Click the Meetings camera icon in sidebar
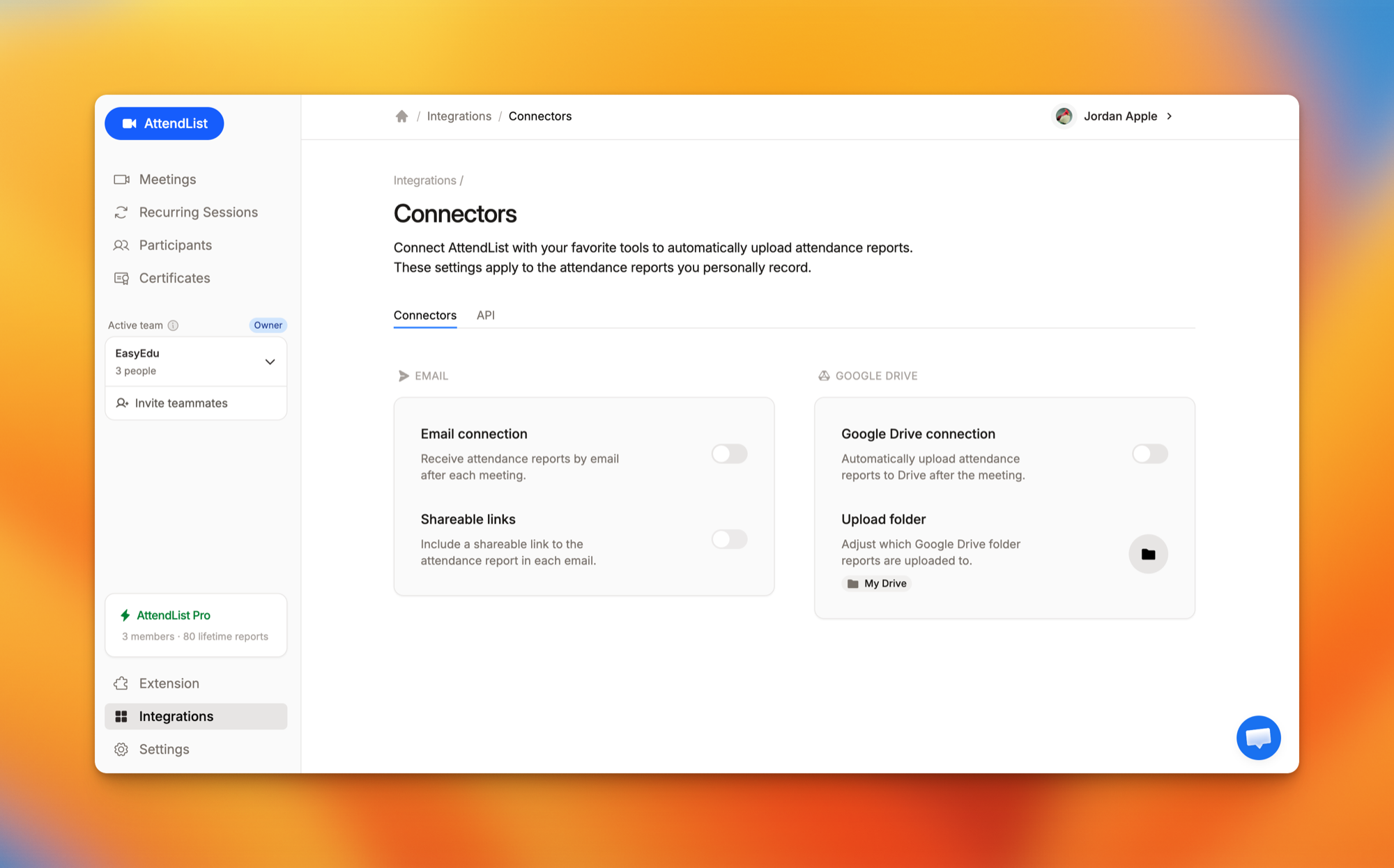Viewport: 1394px width, 868px height. (x=121, y=180)
